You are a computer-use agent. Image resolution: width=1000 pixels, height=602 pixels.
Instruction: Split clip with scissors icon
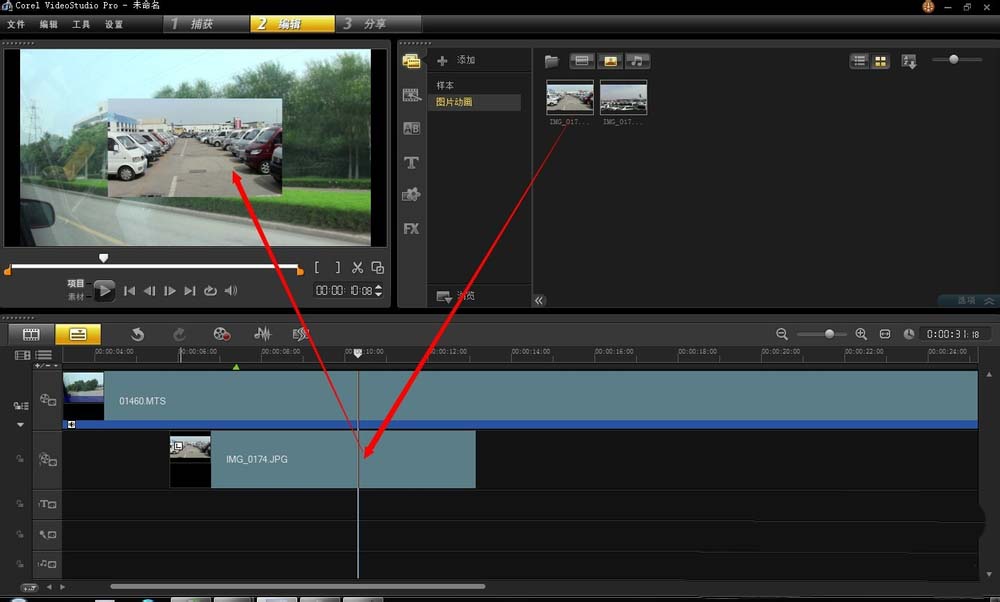pyautogui.click(x=357, y=268)
